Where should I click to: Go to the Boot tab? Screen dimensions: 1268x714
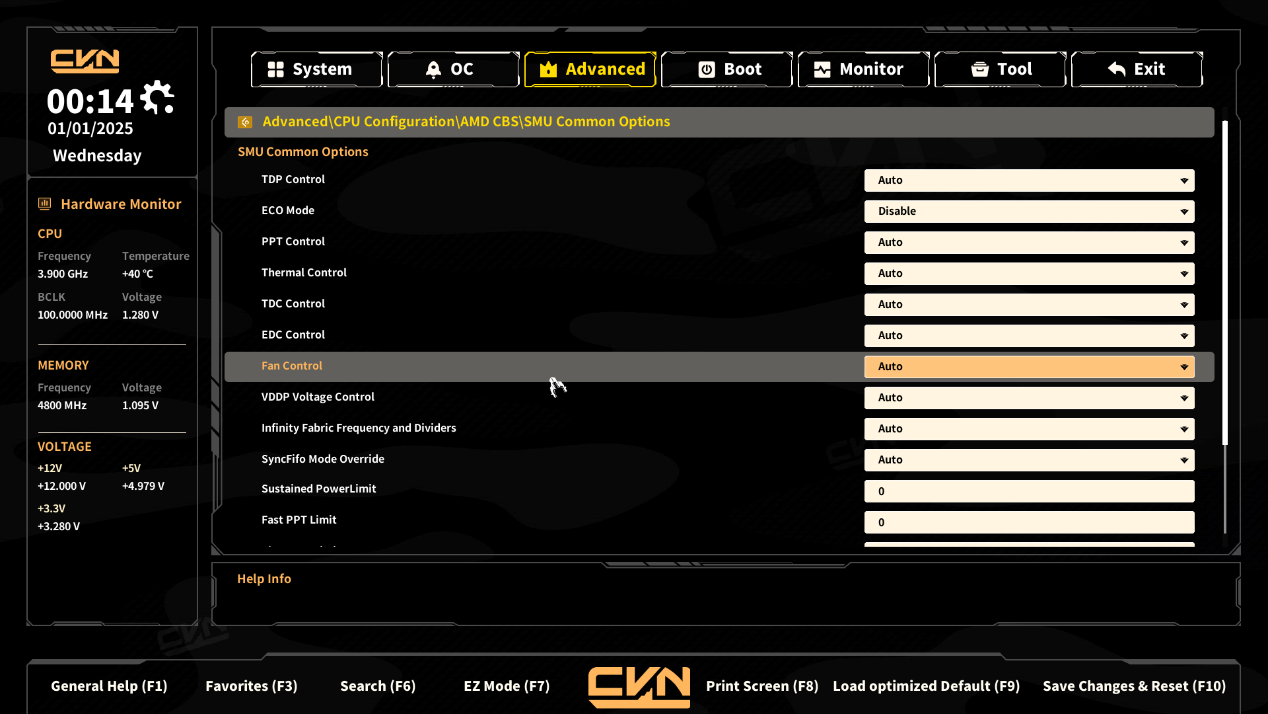(x=727, y=69)
